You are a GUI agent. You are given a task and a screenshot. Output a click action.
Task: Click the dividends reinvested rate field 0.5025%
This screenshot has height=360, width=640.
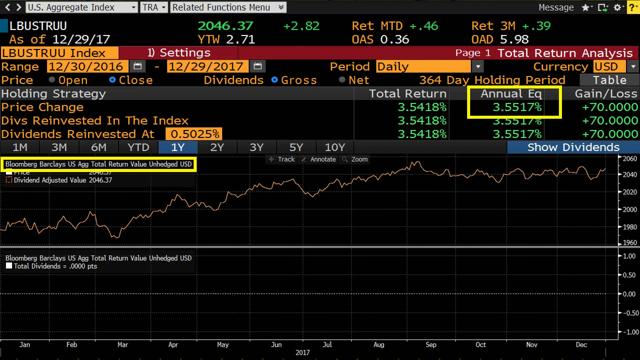194,134
